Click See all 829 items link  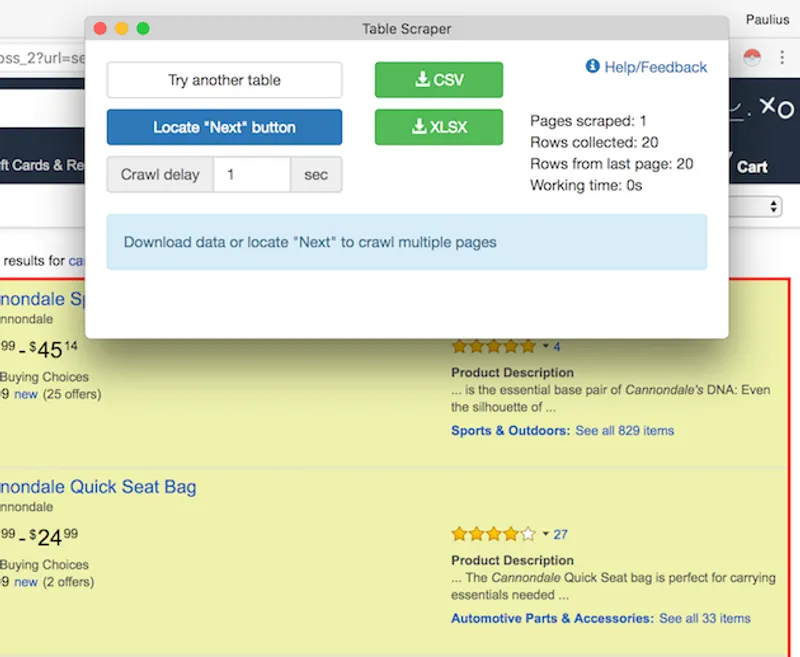pos(624,431)
